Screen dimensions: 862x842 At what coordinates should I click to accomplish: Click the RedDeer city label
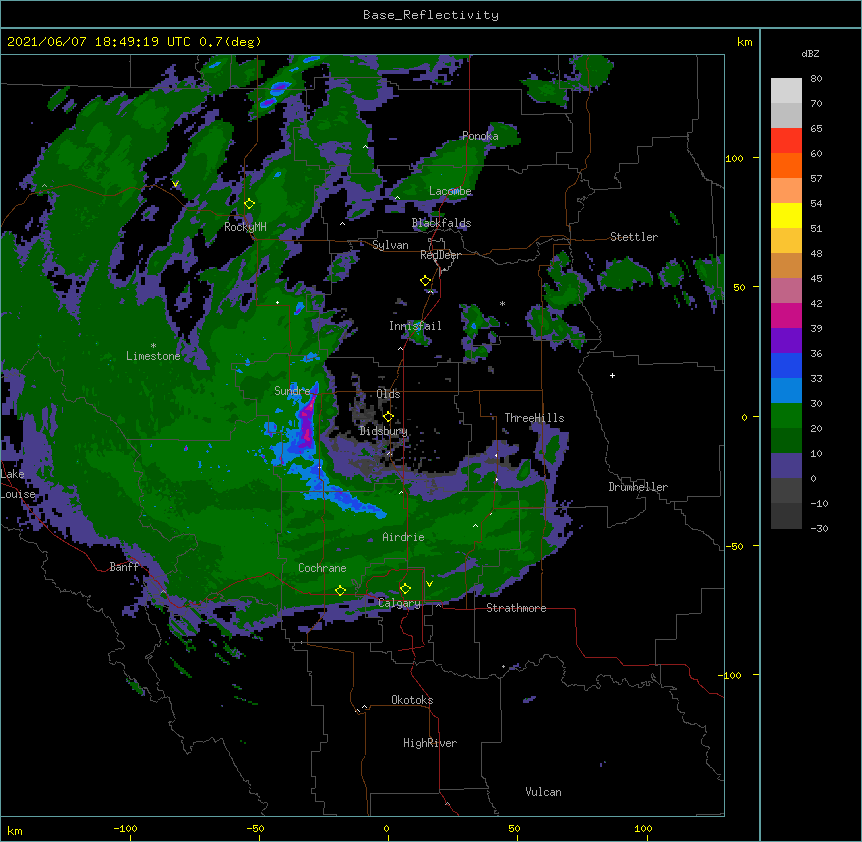[x=440, y=255]
